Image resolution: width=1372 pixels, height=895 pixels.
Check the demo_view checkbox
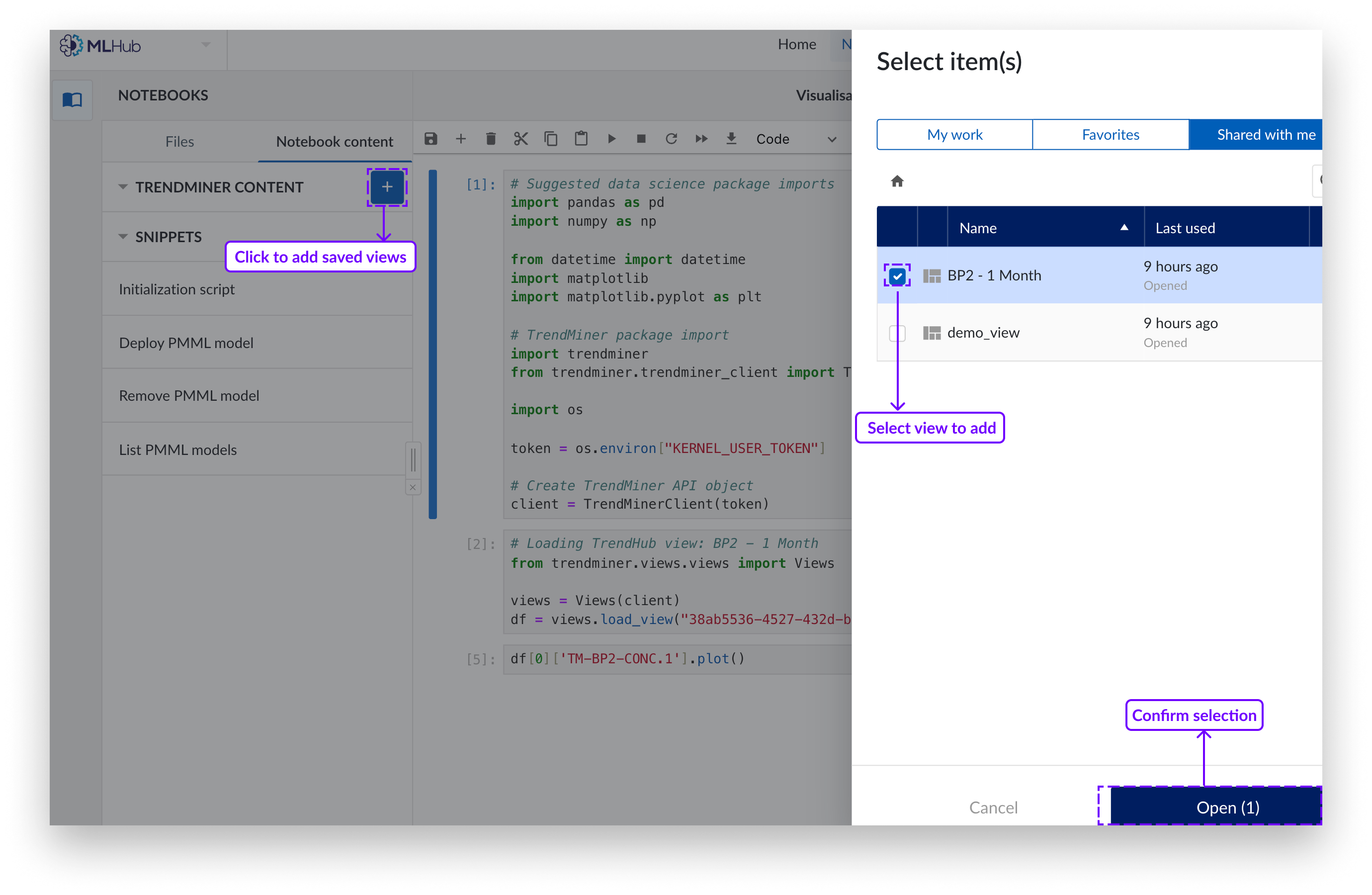point(897,333)
